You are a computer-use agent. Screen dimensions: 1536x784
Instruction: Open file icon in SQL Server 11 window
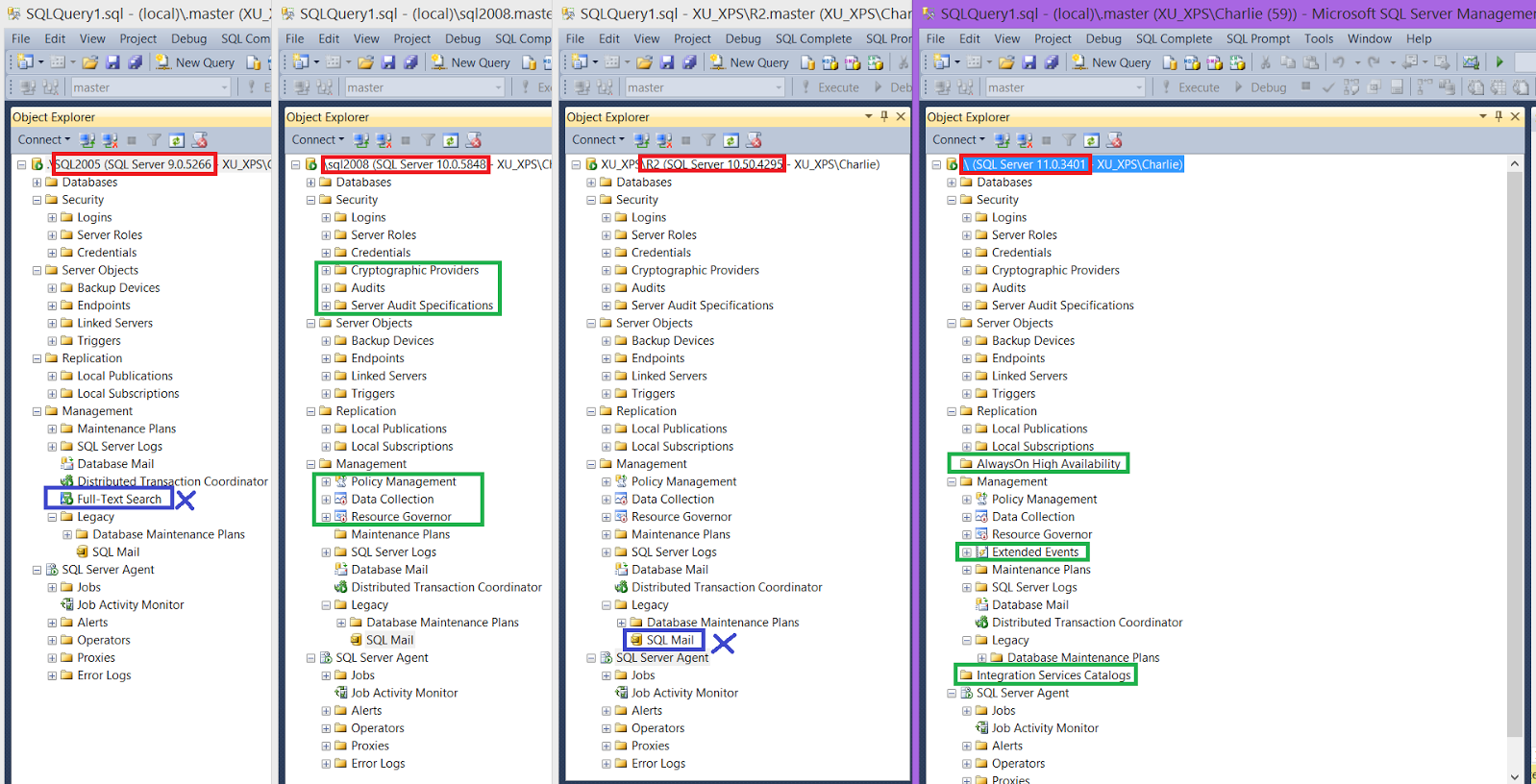point(1006,62)
